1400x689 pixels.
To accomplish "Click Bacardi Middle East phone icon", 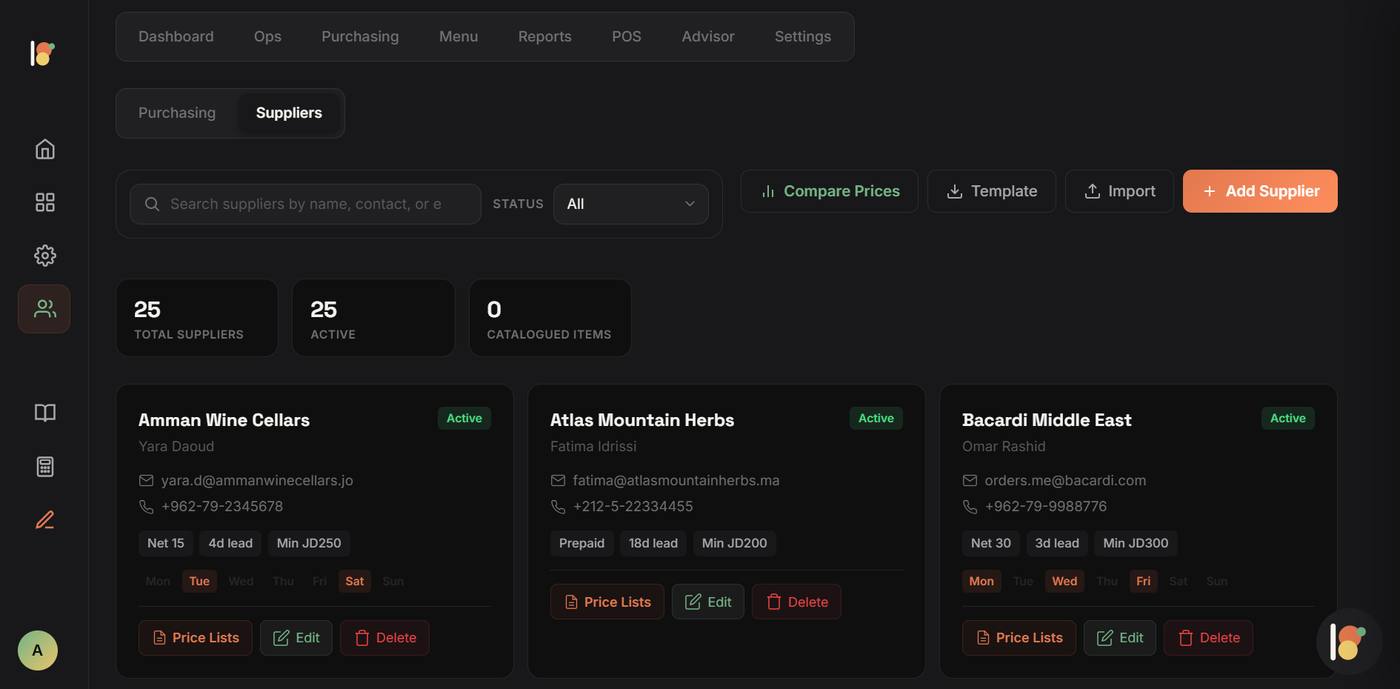I will tap(970, 507).
